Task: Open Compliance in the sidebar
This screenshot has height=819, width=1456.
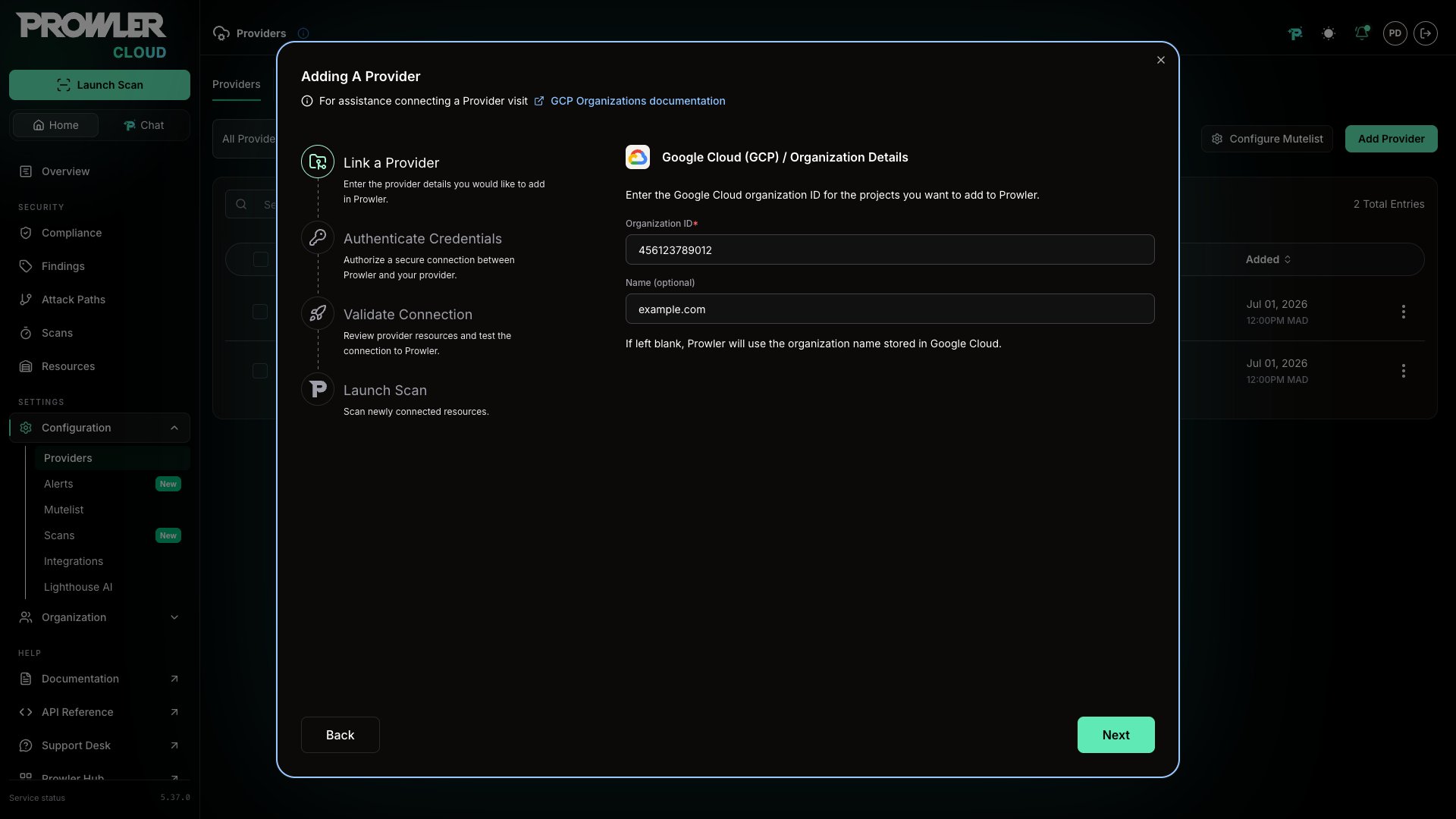Action: (99, 233)
